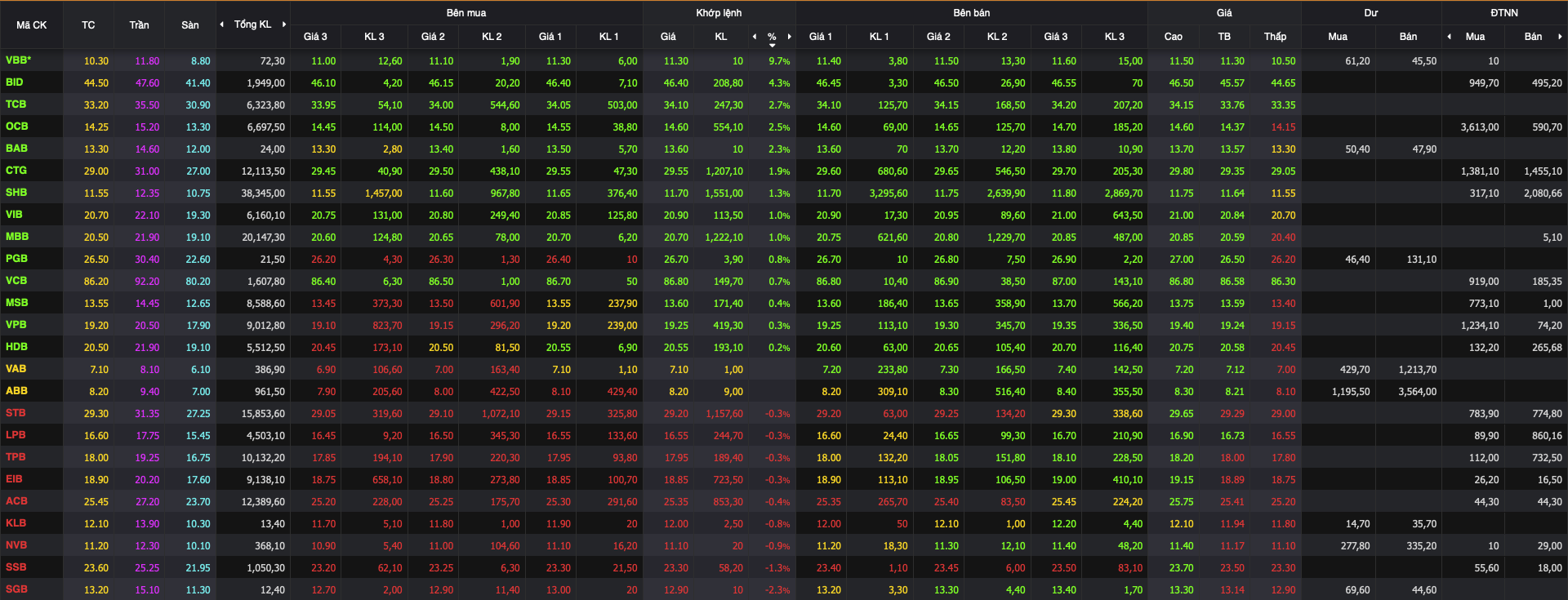Click VBB's 9.7% change value
This screenshot has width=1568, height=600.
779,61
